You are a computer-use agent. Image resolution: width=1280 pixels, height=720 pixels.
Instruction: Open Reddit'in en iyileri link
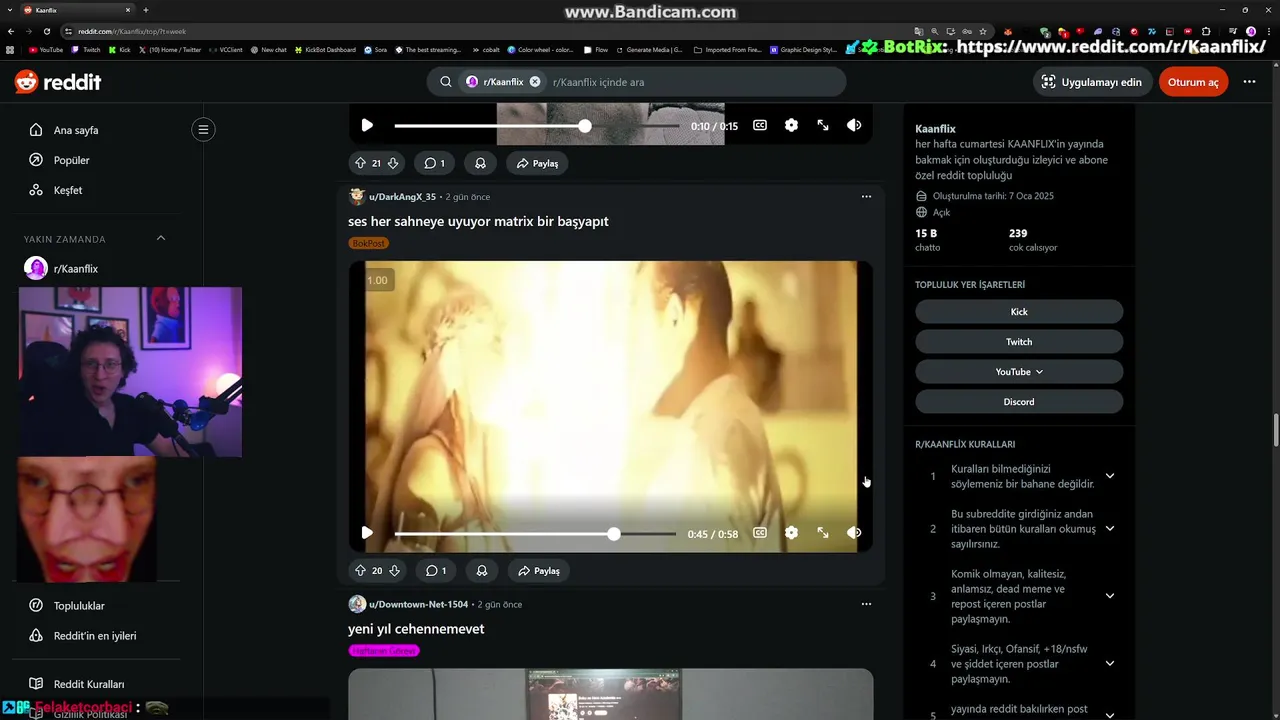point(95,636)
